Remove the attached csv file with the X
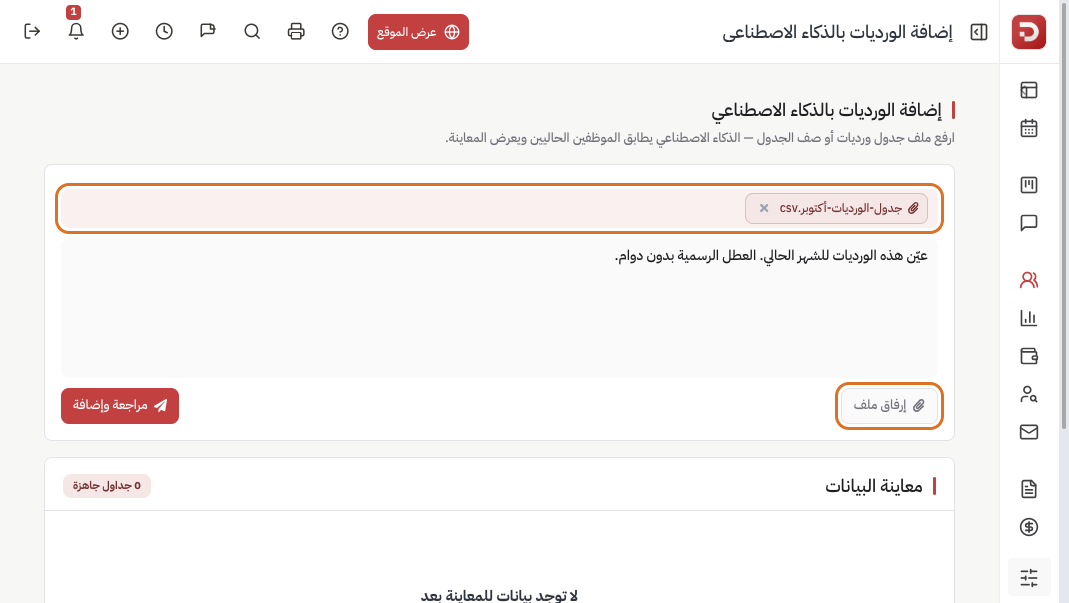Viewport: 1069px width, 603px height. pos(764,208)
